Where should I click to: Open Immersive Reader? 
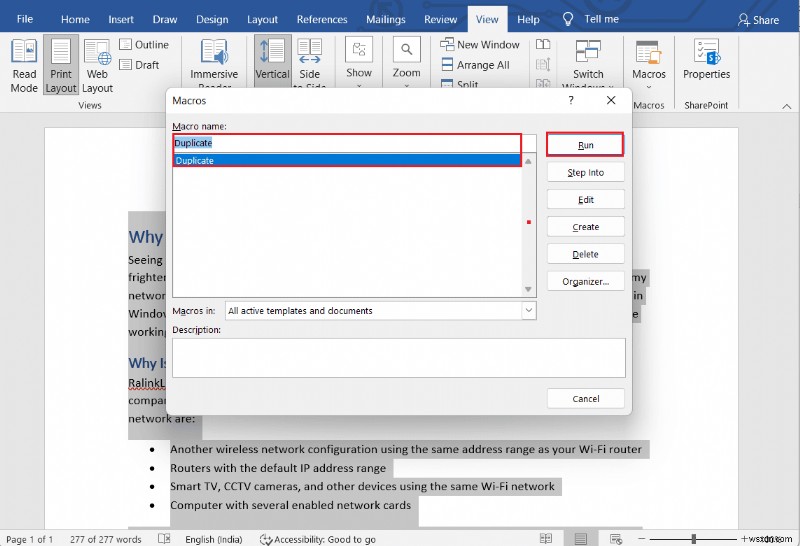pos(214,64)
